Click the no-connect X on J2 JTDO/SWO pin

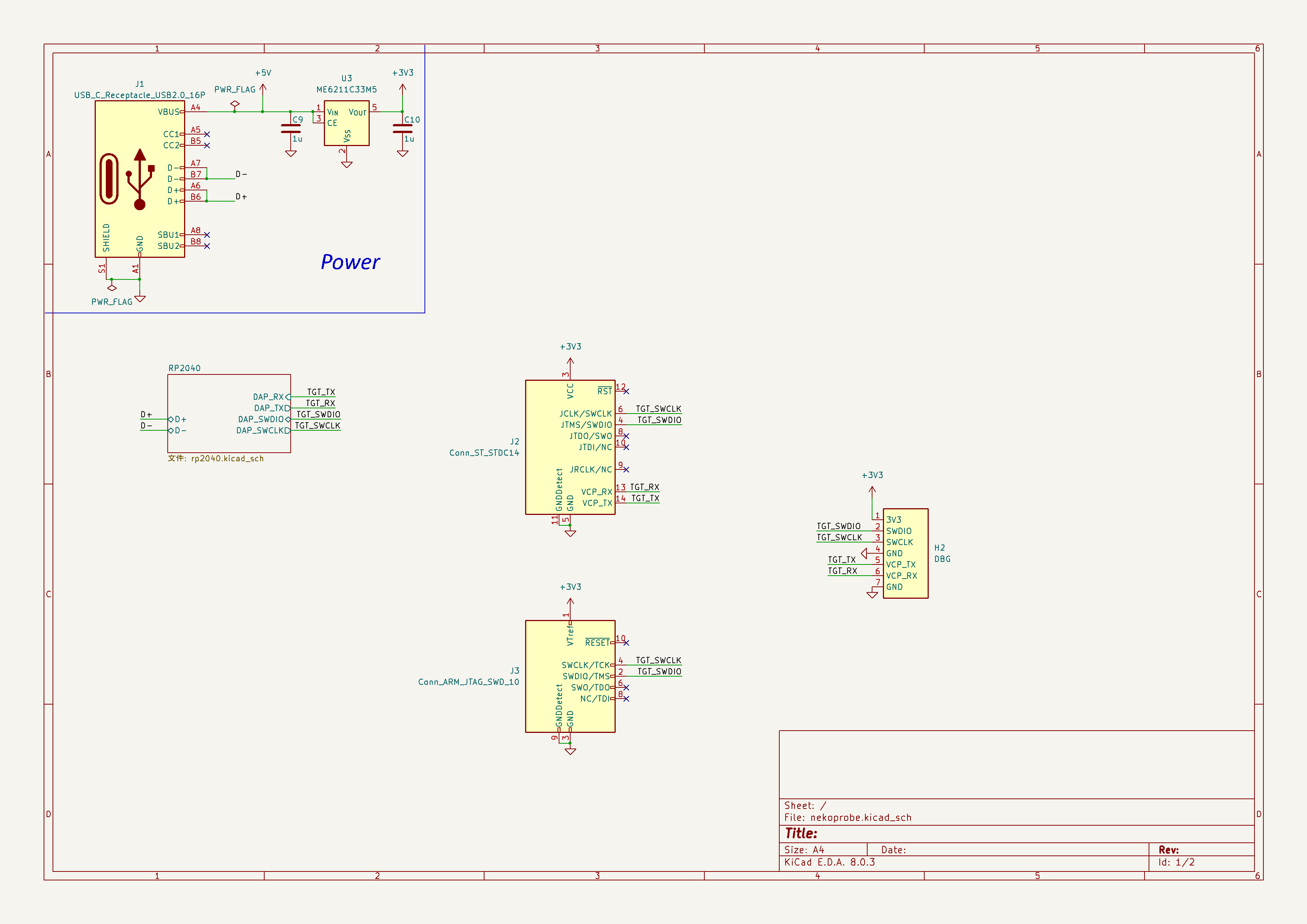click(x=626, y=436)
